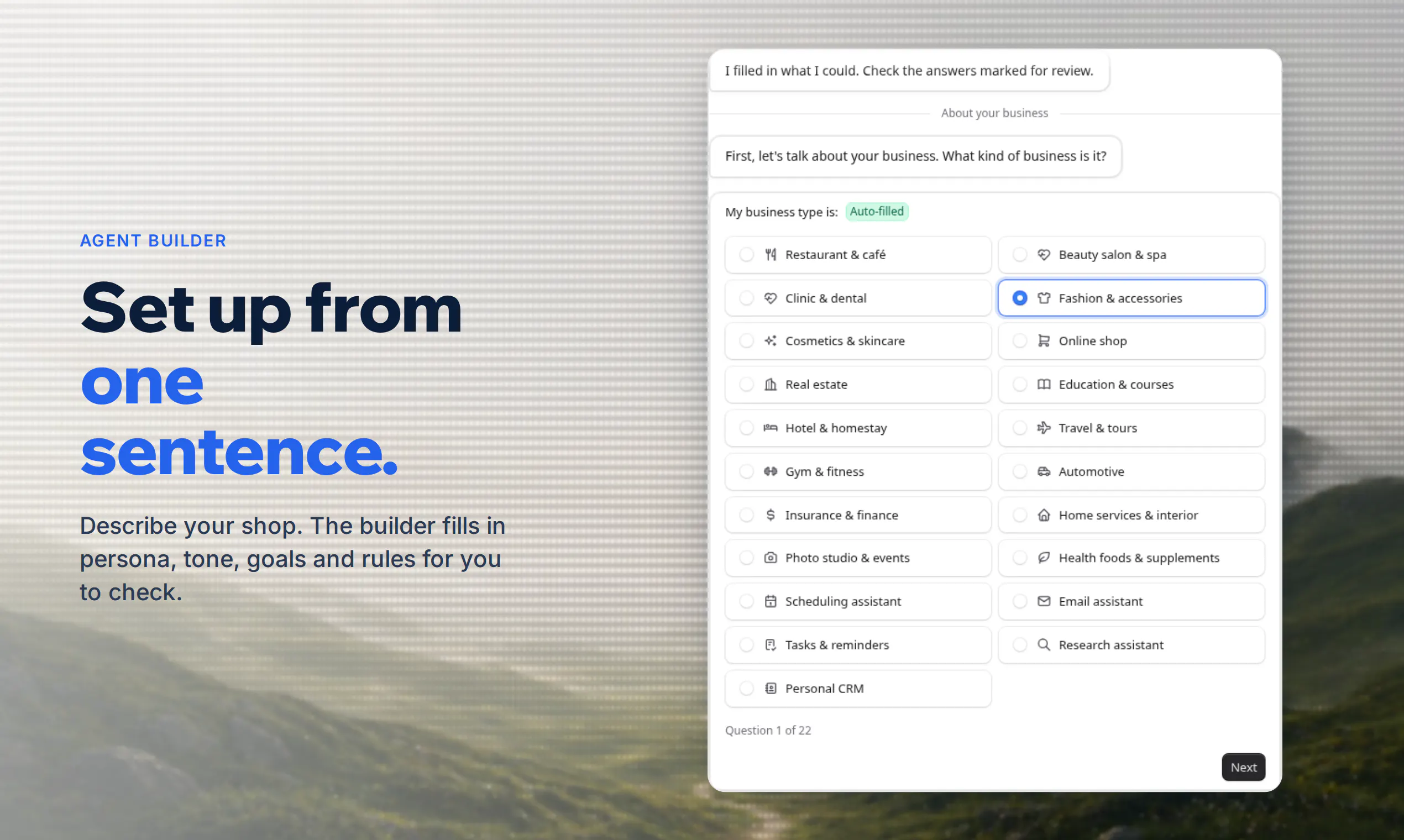
Task: Click the 'Health foods & supplements' label
Action: (x=1139, y=558)
